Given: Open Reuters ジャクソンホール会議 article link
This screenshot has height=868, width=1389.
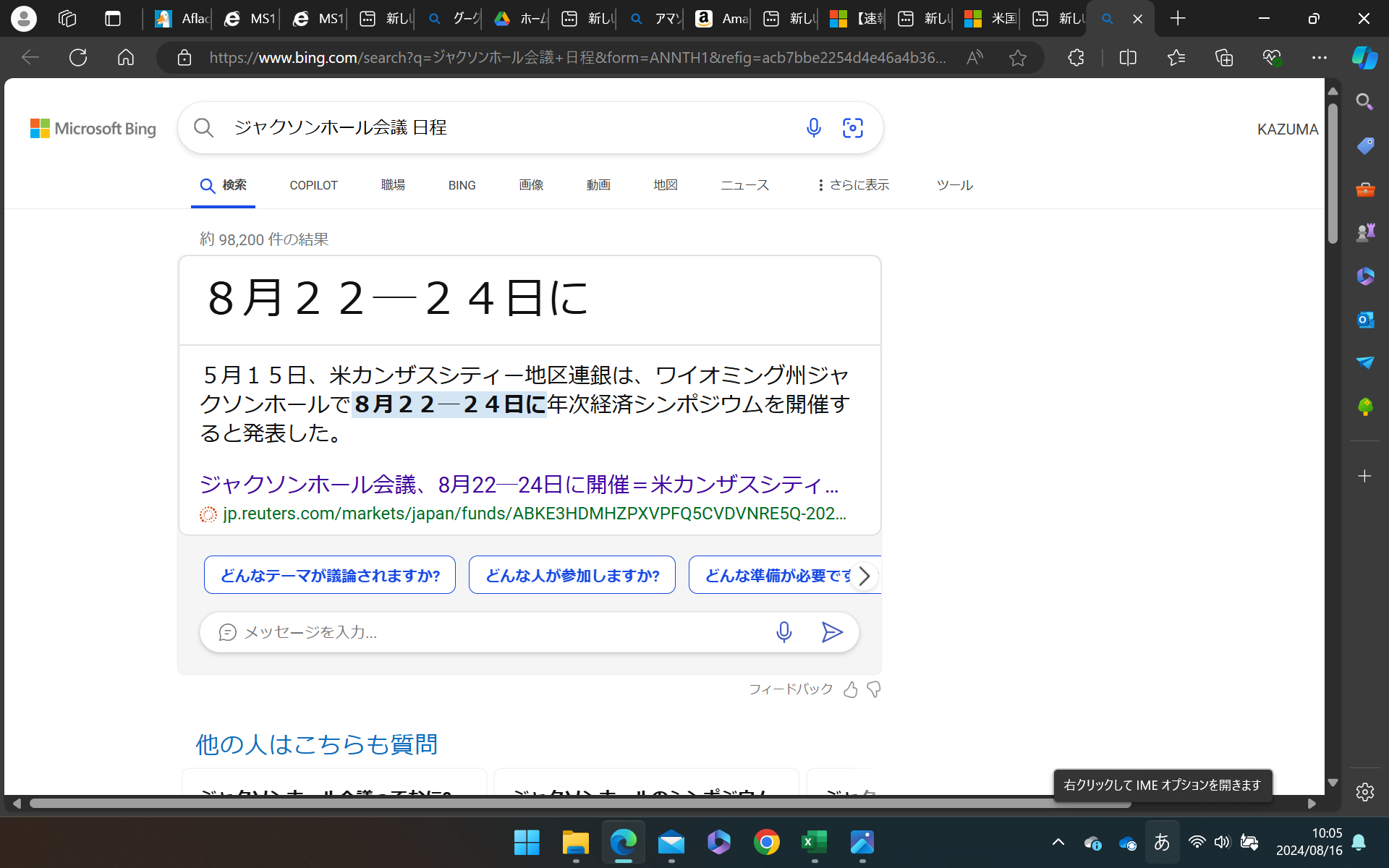Looking at the screenshot, I should click(x=519, y=484).
